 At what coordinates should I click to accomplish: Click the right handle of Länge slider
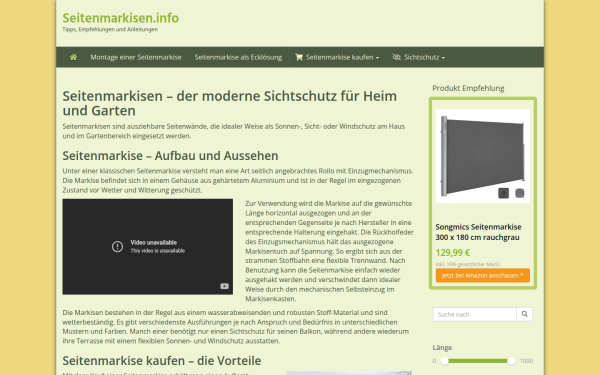[x=511, y=360]
